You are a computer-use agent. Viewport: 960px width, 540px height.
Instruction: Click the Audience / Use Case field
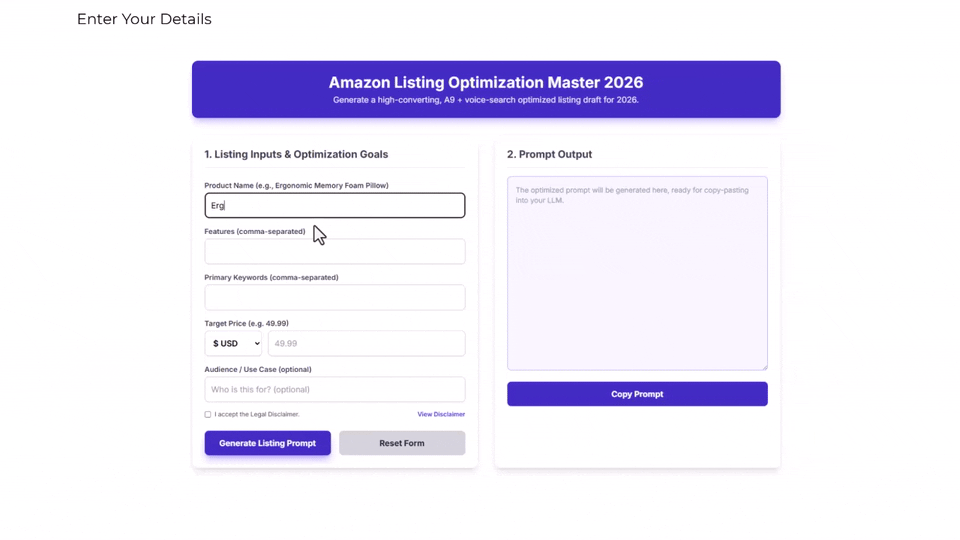click(x=334, y=389)
